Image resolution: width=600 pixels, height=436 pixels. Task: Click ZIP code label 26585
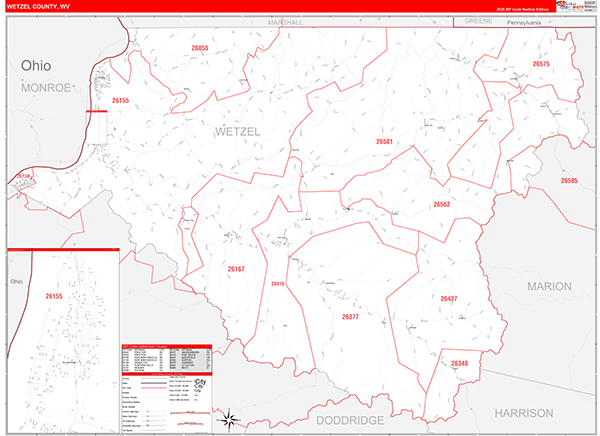569,180
